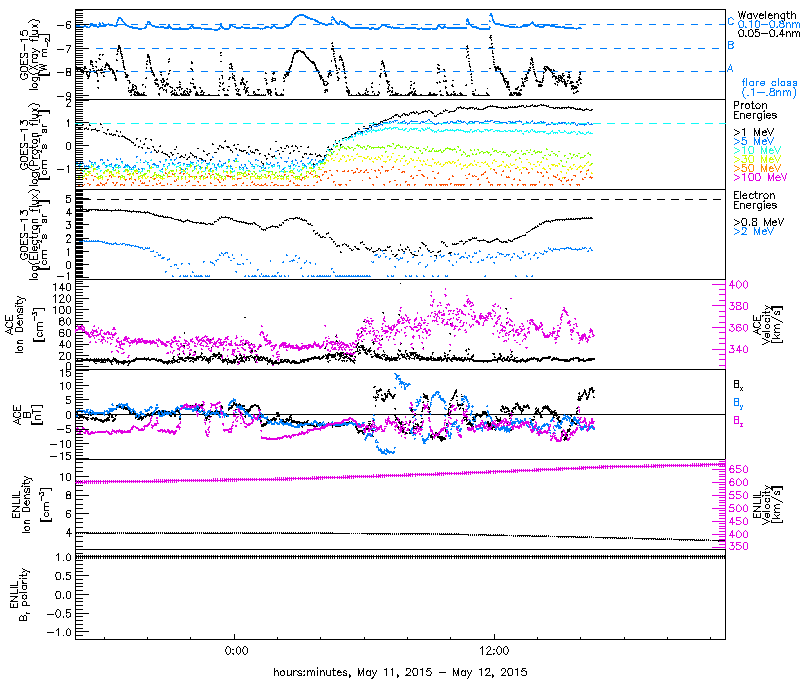Viewport: 800px width, 680px height.
Task: Click the 'ACE Velocity [km/s]' right axis title
Action: 768,324
